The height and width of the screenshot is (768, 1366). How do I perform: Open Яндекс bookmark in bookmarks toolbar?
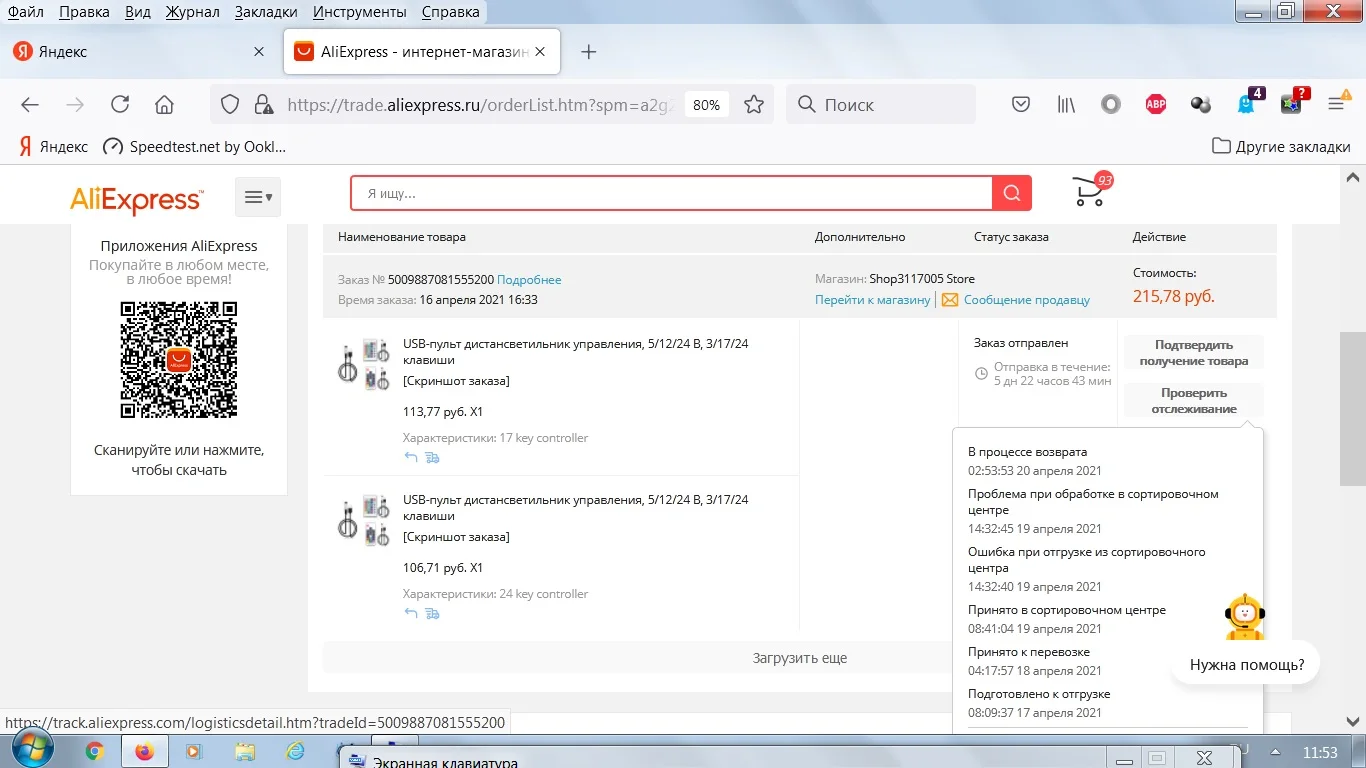[x=54, y=146]
